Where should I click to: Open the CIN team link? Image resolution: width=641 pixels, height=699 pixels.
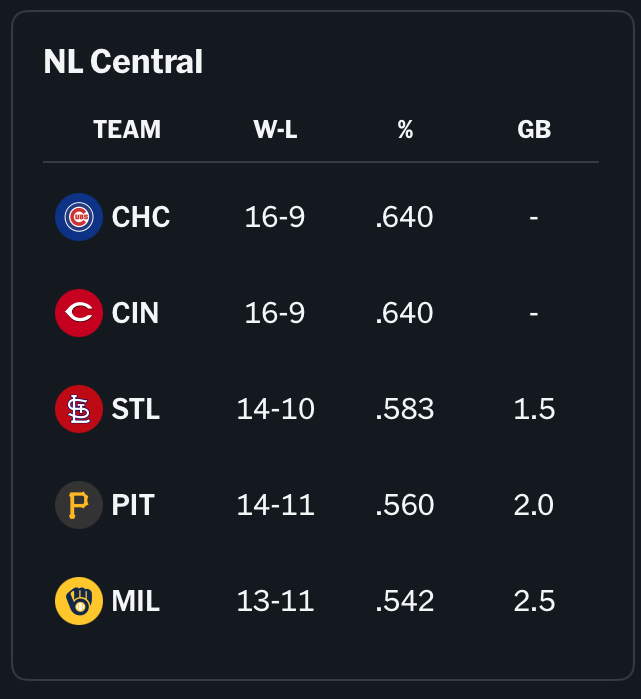[x=136, y=313]
